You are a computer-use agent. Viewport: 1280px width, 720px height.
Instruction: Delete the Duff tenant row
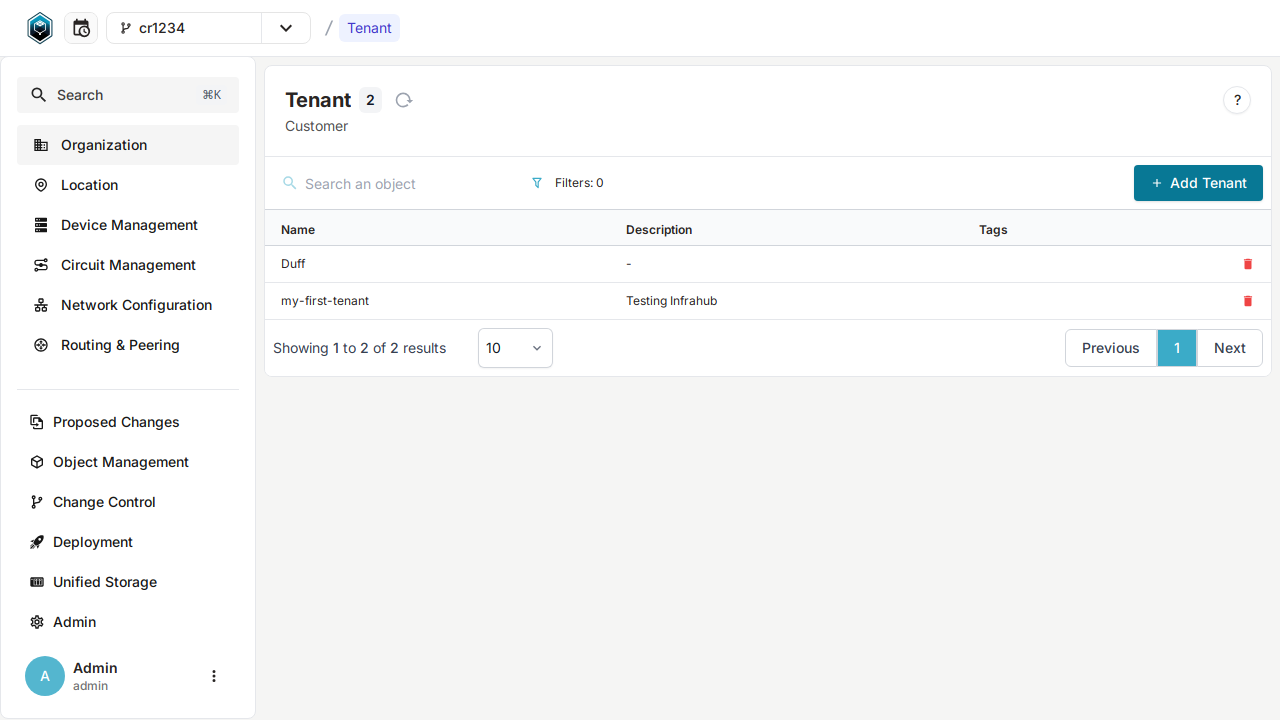pos(1247,264)
